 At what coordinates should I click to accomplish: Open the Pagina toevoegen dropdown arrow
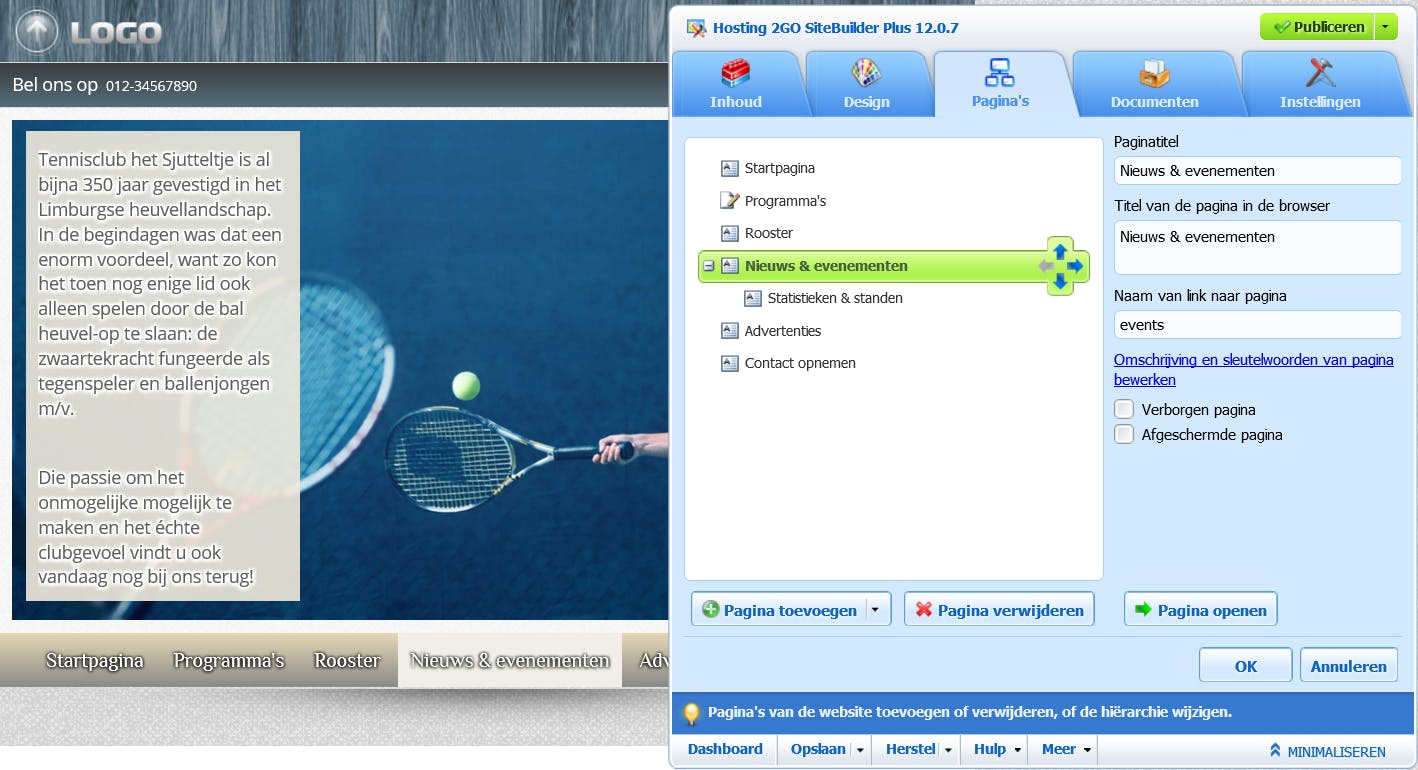pyautogui.click(x=876, y=610)
